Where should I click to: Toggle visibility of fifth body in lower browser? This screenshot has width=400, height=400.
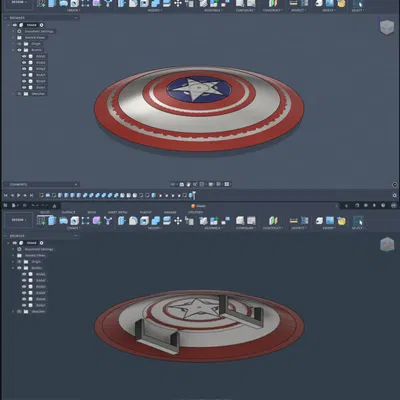[x=24, y=299]
